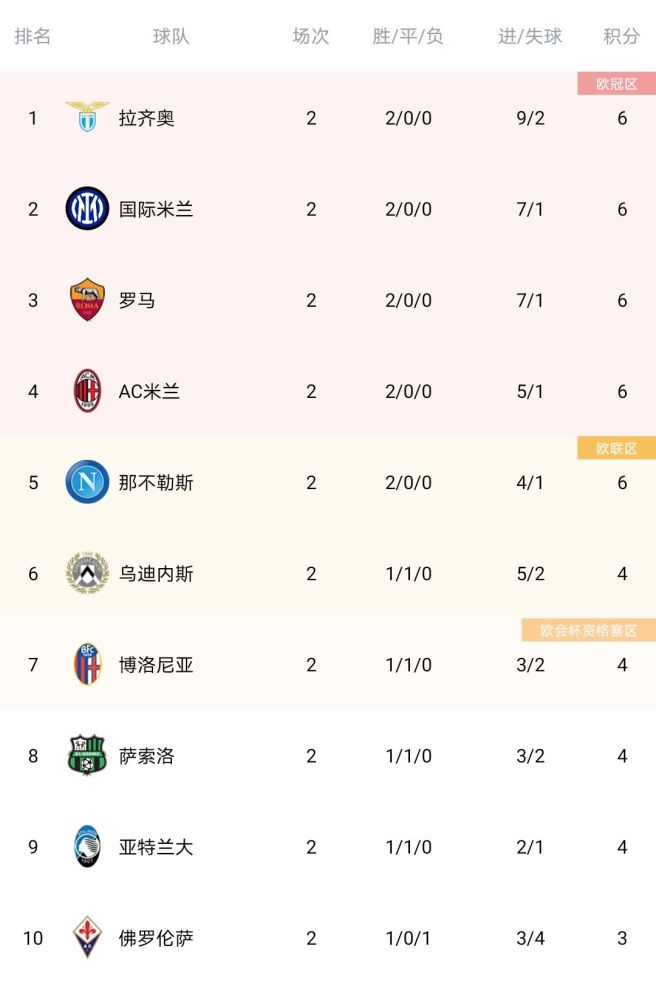Click the 胜/平/负 column header
The height and width of the screenshot is (1000, 656).
click(x=408, y=36)
